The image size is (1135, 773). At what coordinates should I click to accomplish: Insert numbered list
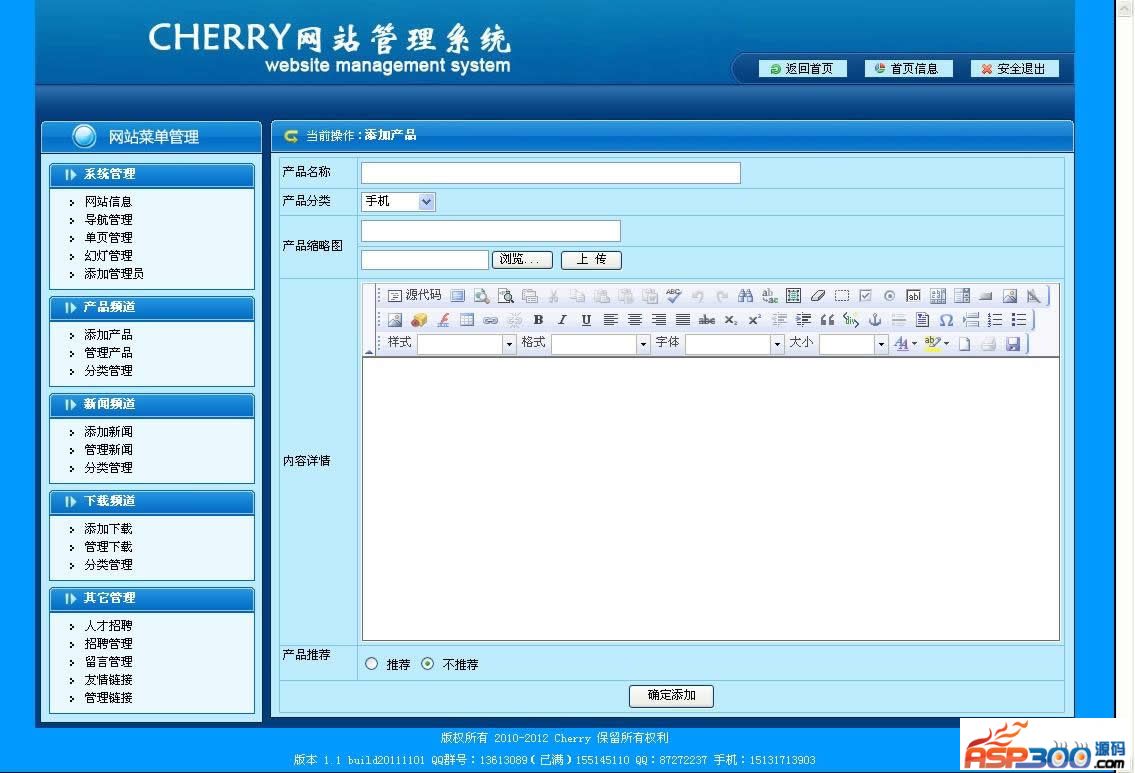[x=995, y=319]
